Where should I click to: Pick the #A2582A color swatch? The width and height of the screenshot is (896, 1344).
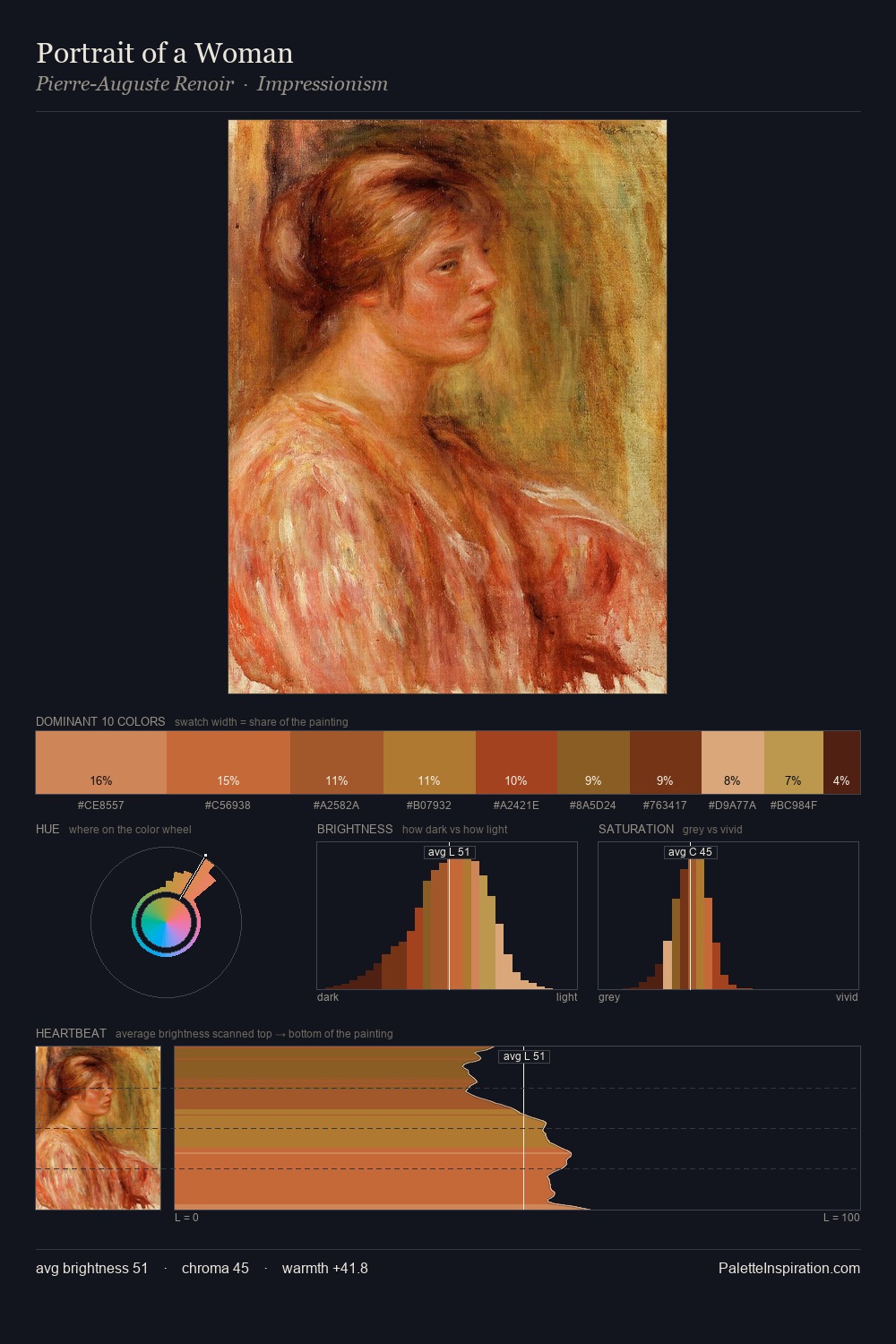[337, 762]
